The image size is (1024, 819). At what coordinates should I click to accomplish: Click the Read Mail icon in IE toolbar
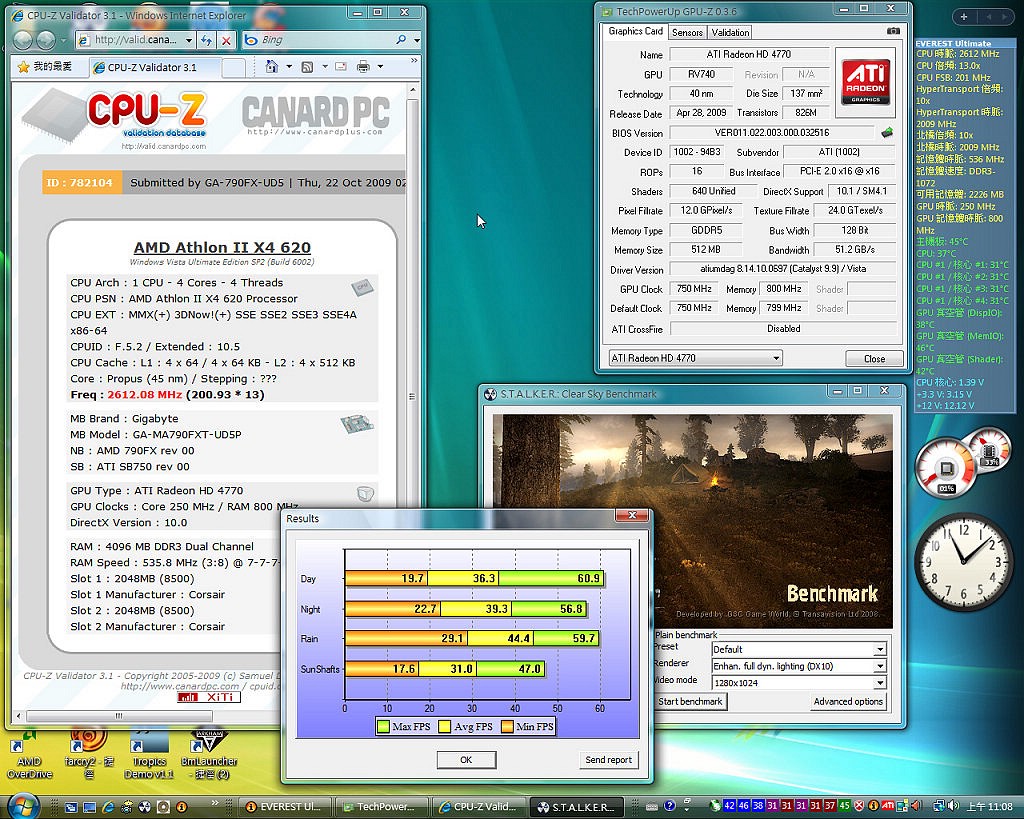(340, 67)
